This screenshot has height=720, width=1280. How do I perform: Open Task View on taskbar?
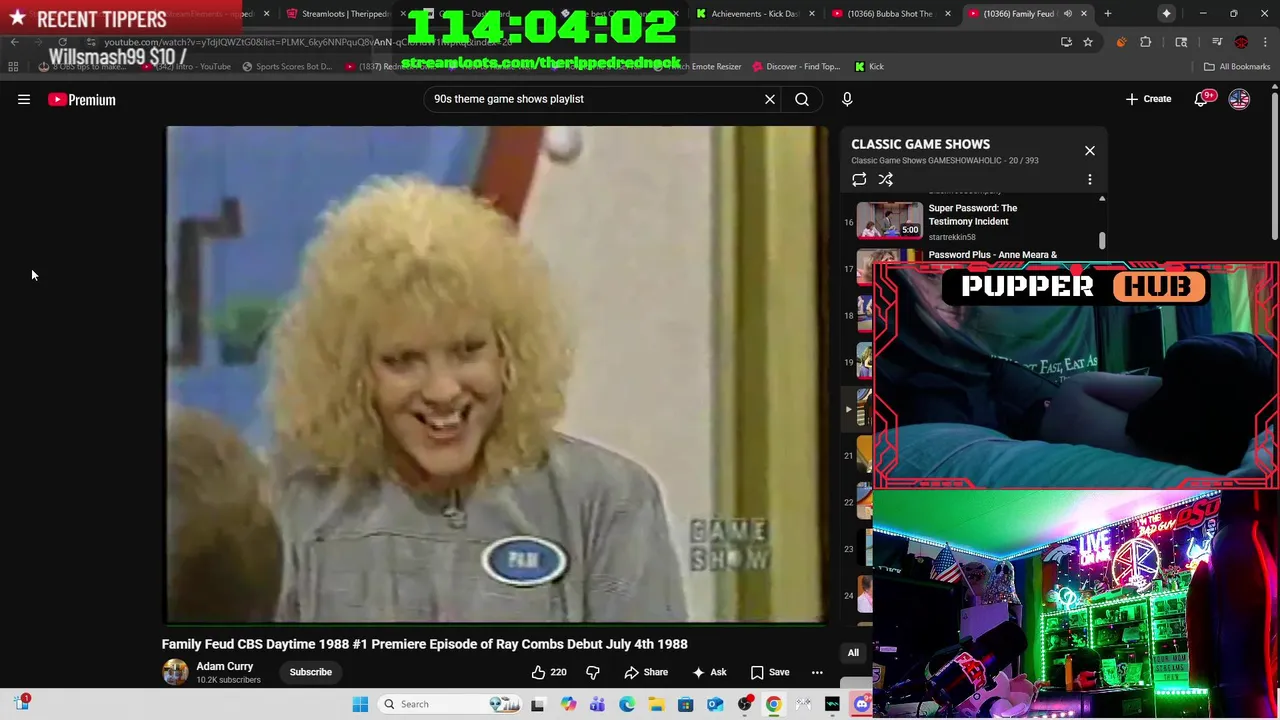pyautogui.click(x=537, y=704)
